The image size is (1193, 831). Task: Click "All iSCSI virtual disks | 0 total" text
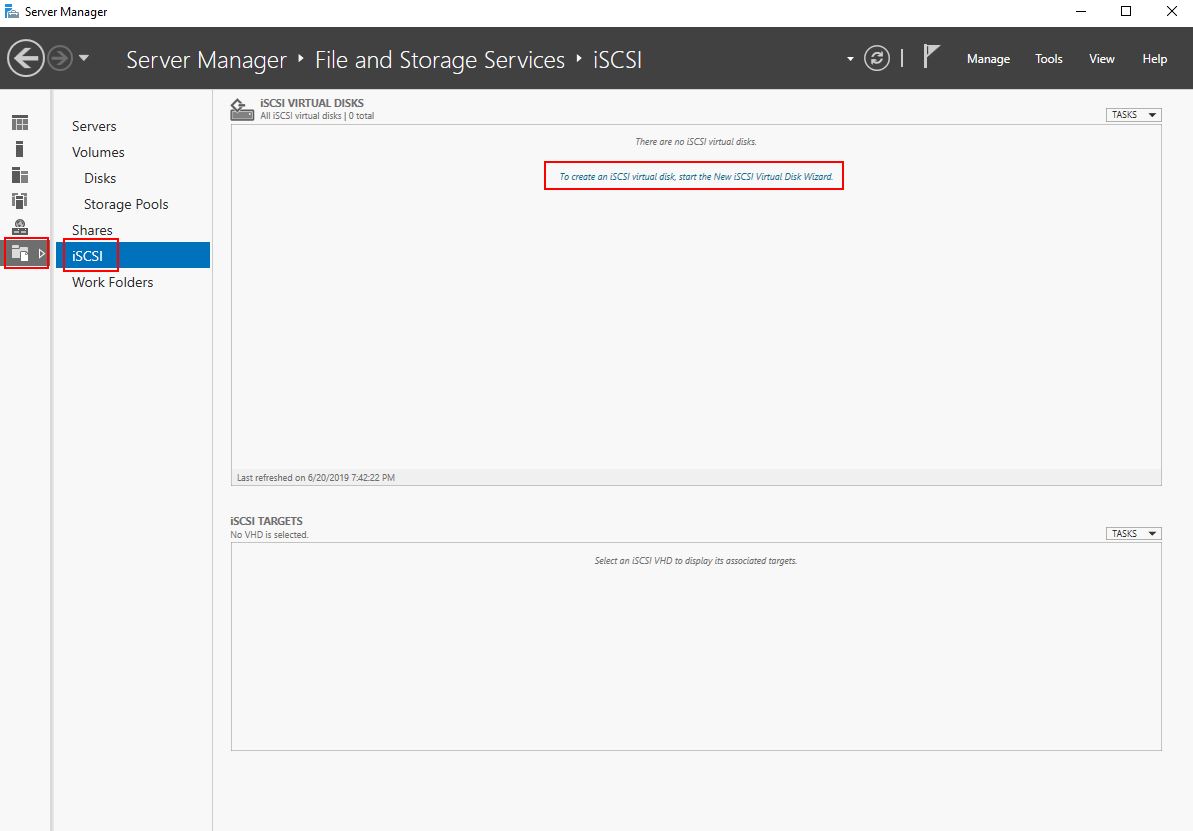click(317, 116)
